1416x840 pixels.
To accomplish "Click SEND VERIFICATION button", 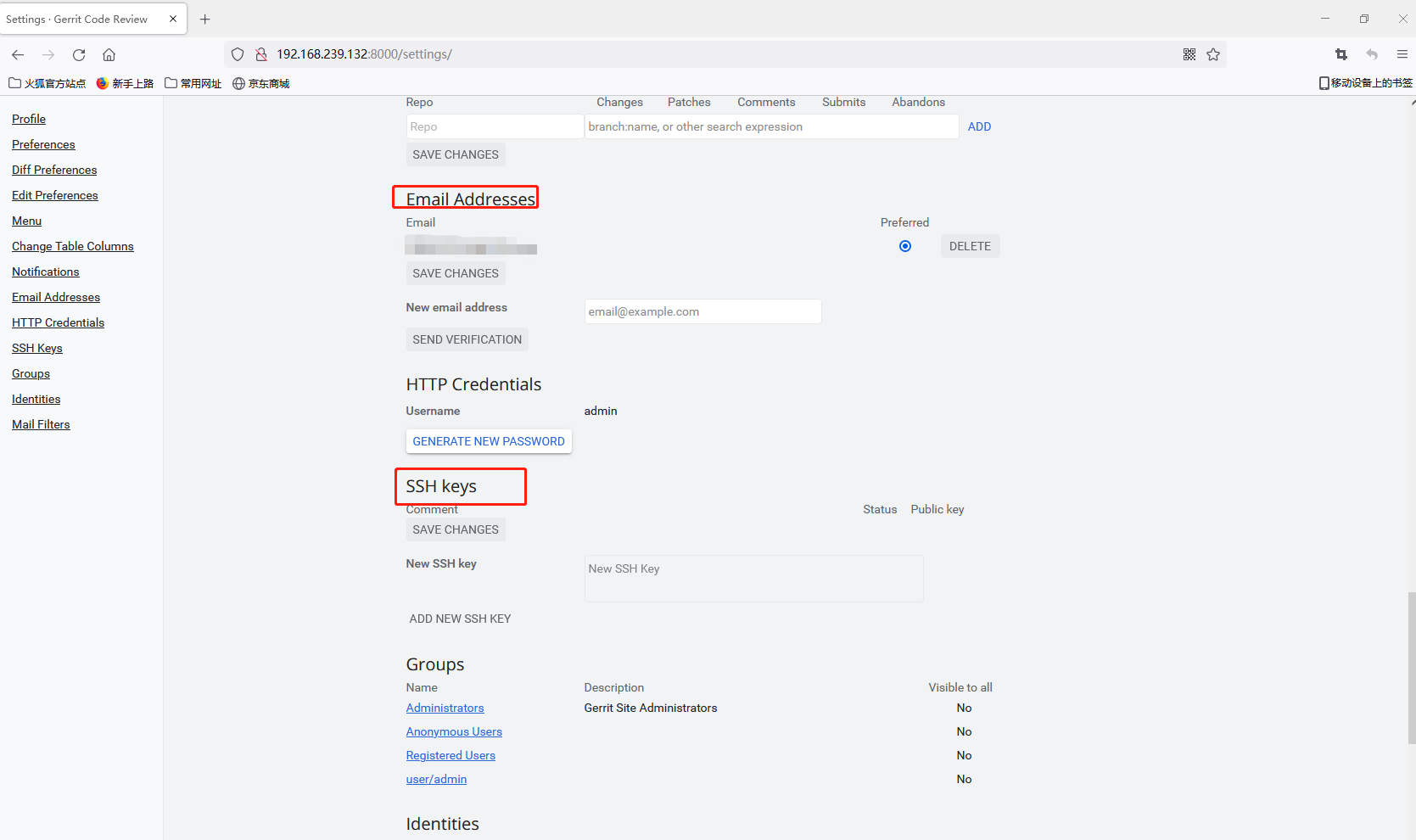I will [x=467, y=339].
